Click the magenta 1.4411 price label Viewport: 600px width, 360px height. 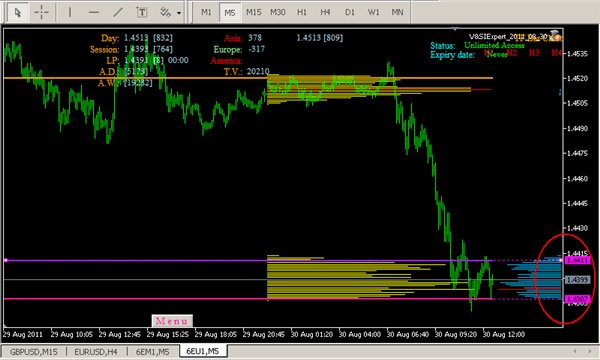(x=577, y=261)
